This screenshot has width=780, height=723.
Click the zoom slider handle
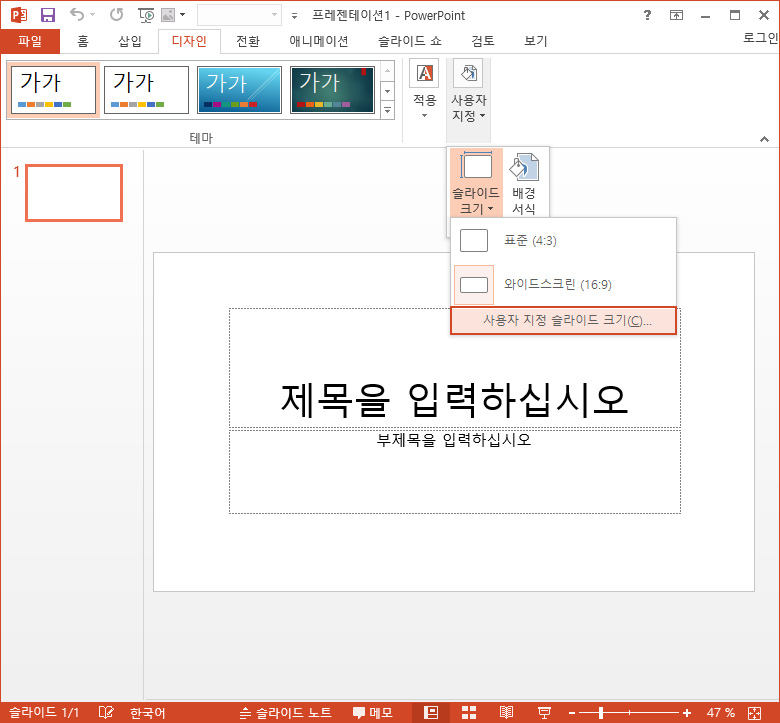[x=601, y=713]
